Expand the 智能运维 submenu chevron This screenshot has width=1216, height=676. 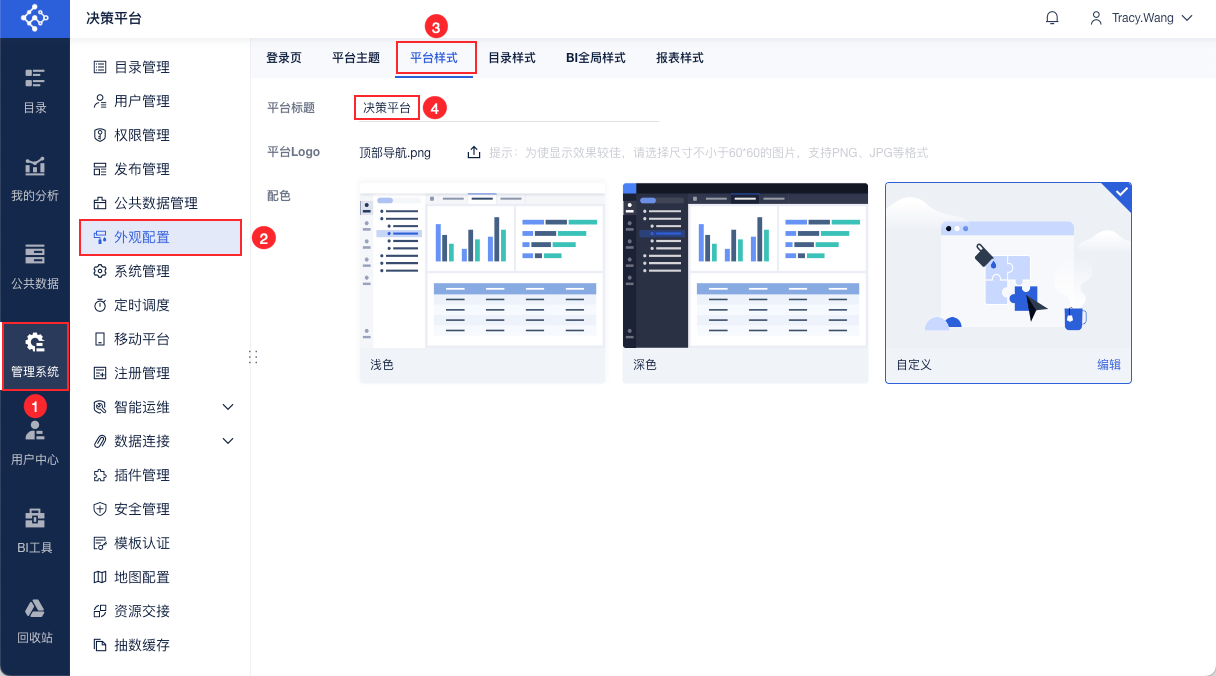click(x=228, y=407)
